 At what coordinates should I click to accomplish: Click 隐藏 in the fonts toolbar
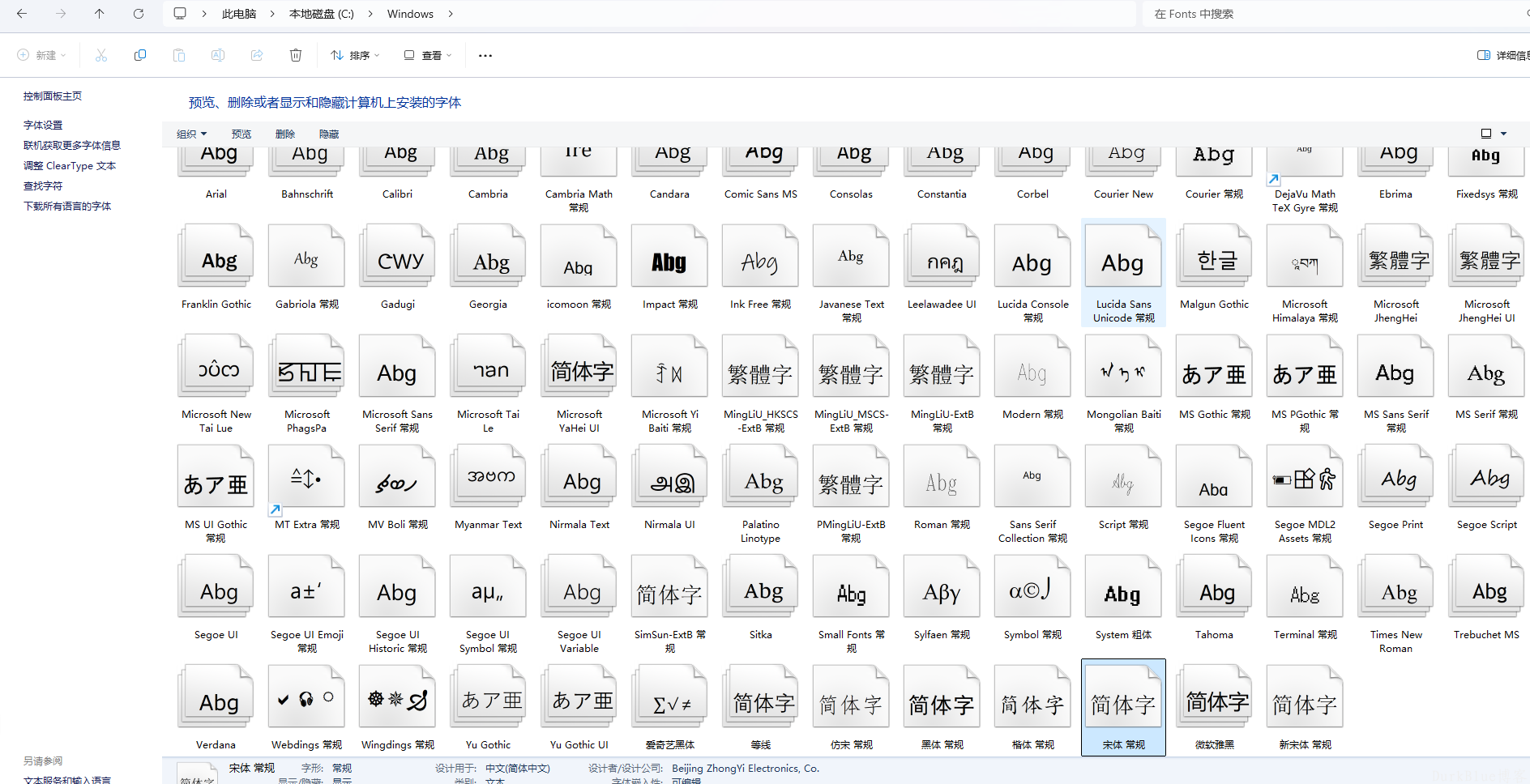point(329,134)
